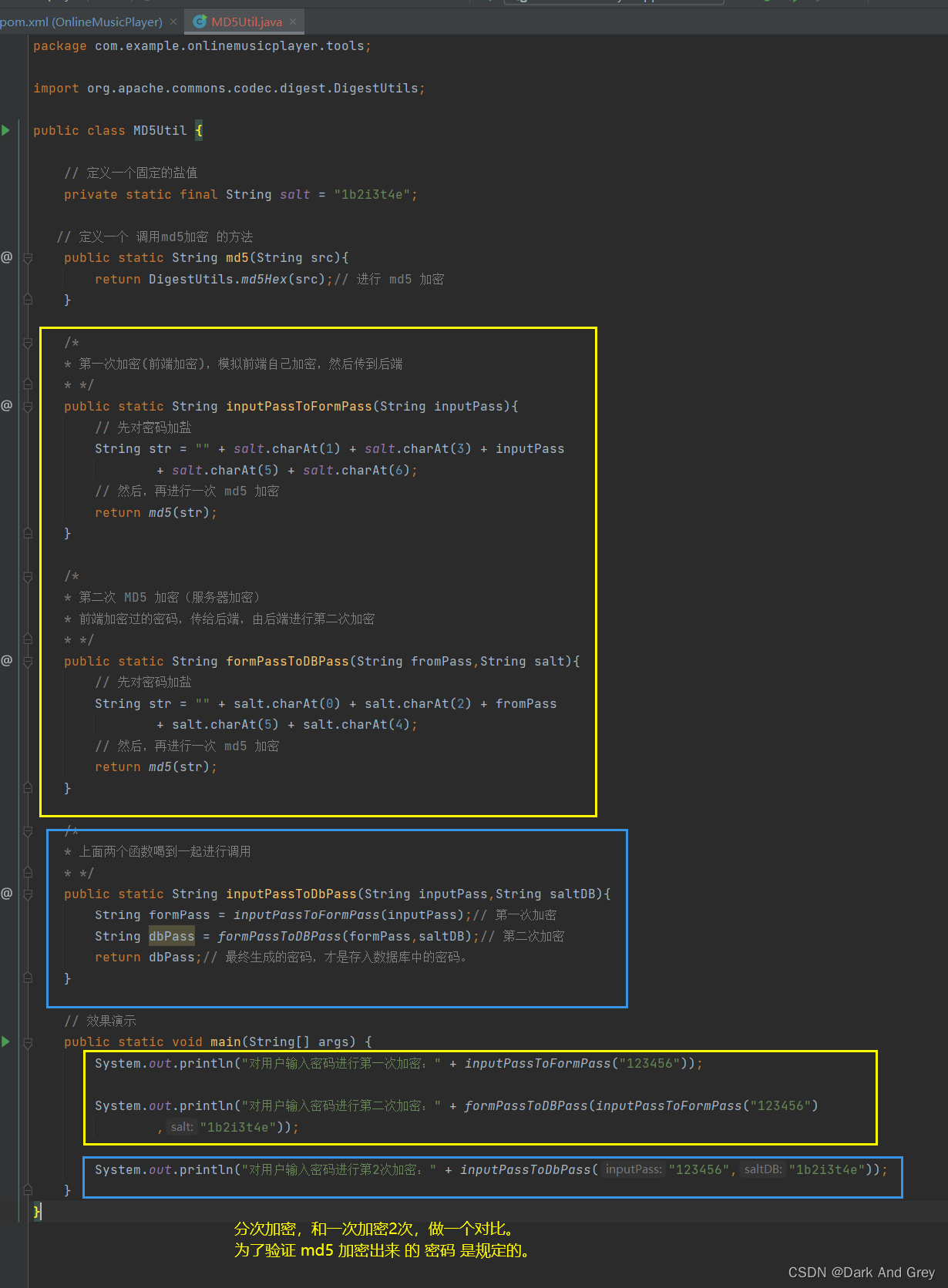Image resolution: width=948 pixels, height=1288 pixels.
Task: Click the formPassToDBPass call in second println
Action: coord(526,1106)
